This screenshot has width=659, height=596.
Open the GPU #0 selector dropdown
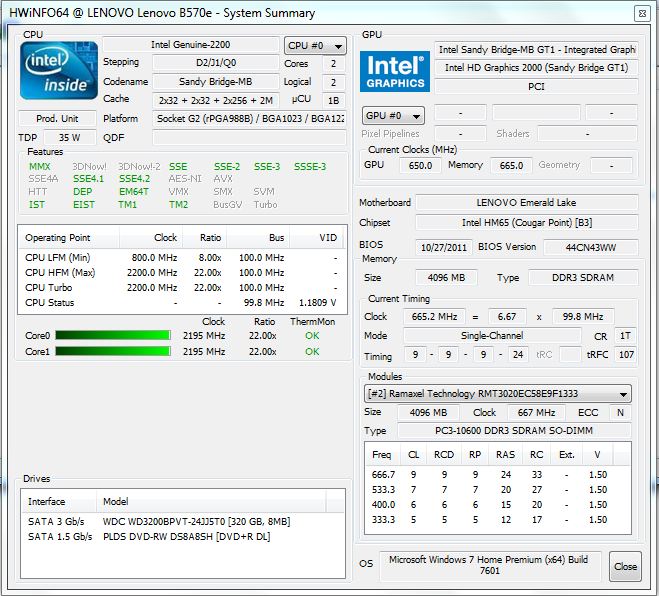(393, 116)
